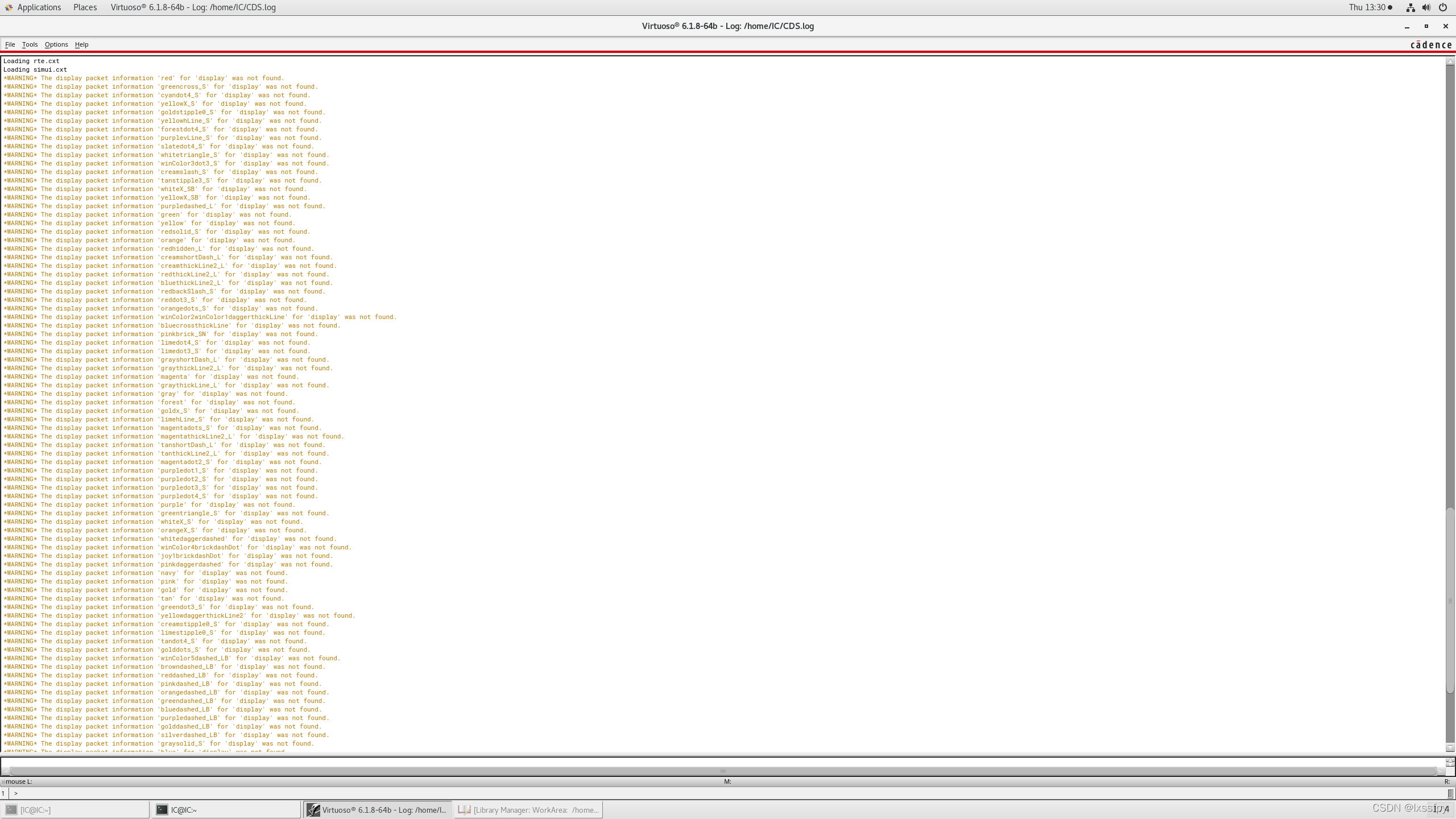Click the warning line for 'navy' packet
The width and height of the screenshot is (1456, 819).
click(x=146, y=573)
